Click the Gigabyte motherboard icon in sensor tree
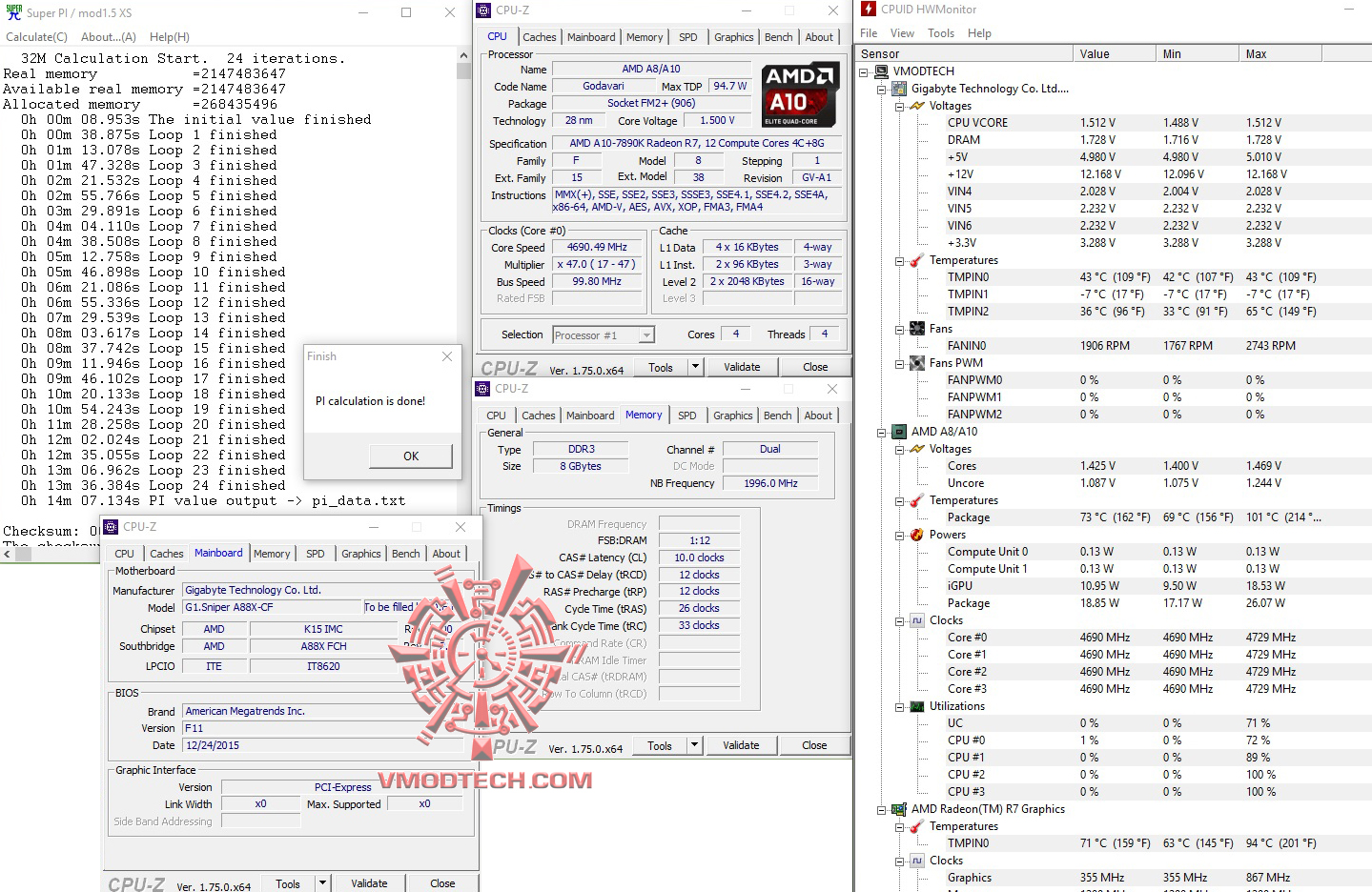Viewport: 1372px width, 892px height. coord(899,89)
